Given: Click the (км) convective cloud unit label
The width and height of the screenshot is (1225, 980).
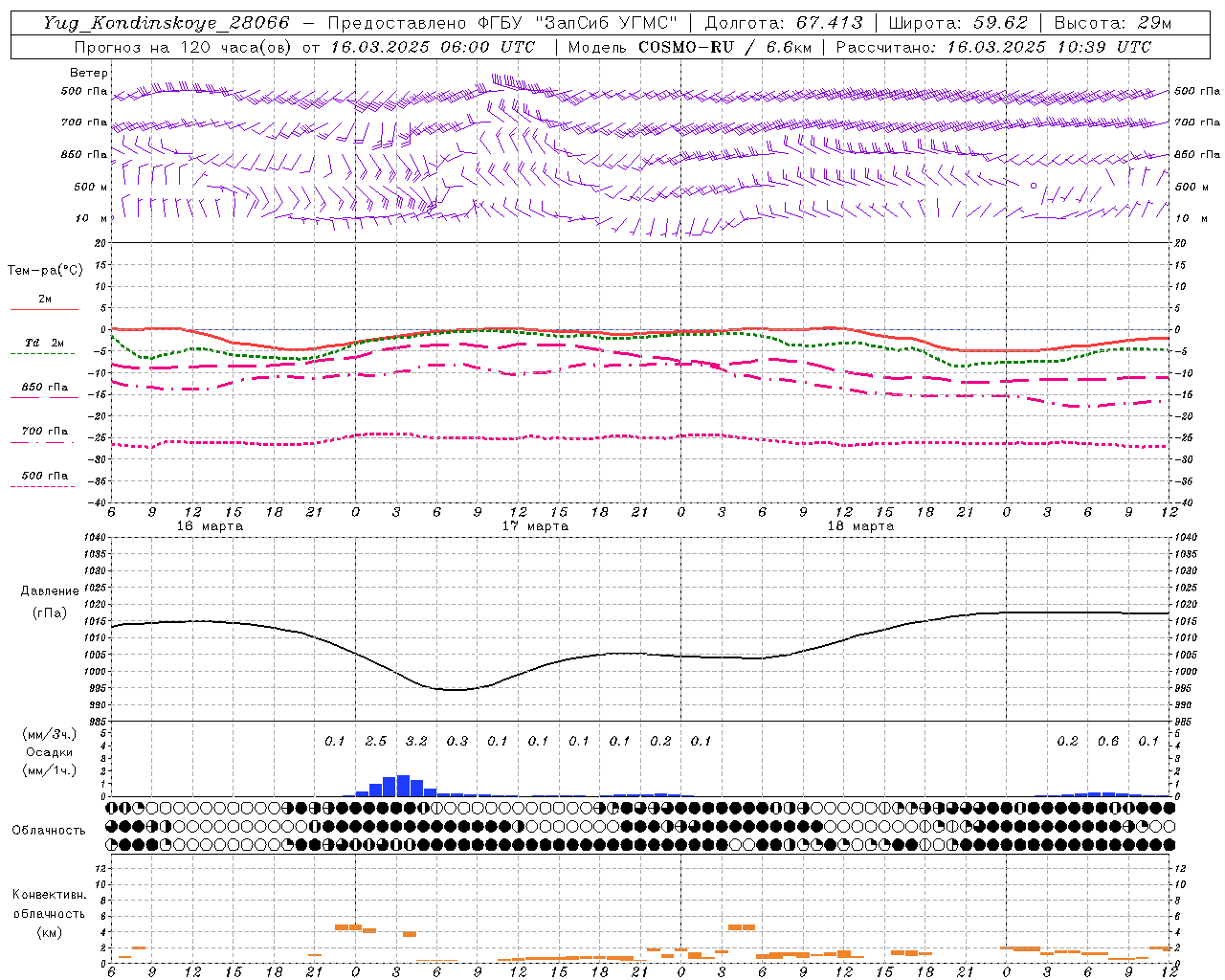Looking at the screenshot, I should coord(49,932).
